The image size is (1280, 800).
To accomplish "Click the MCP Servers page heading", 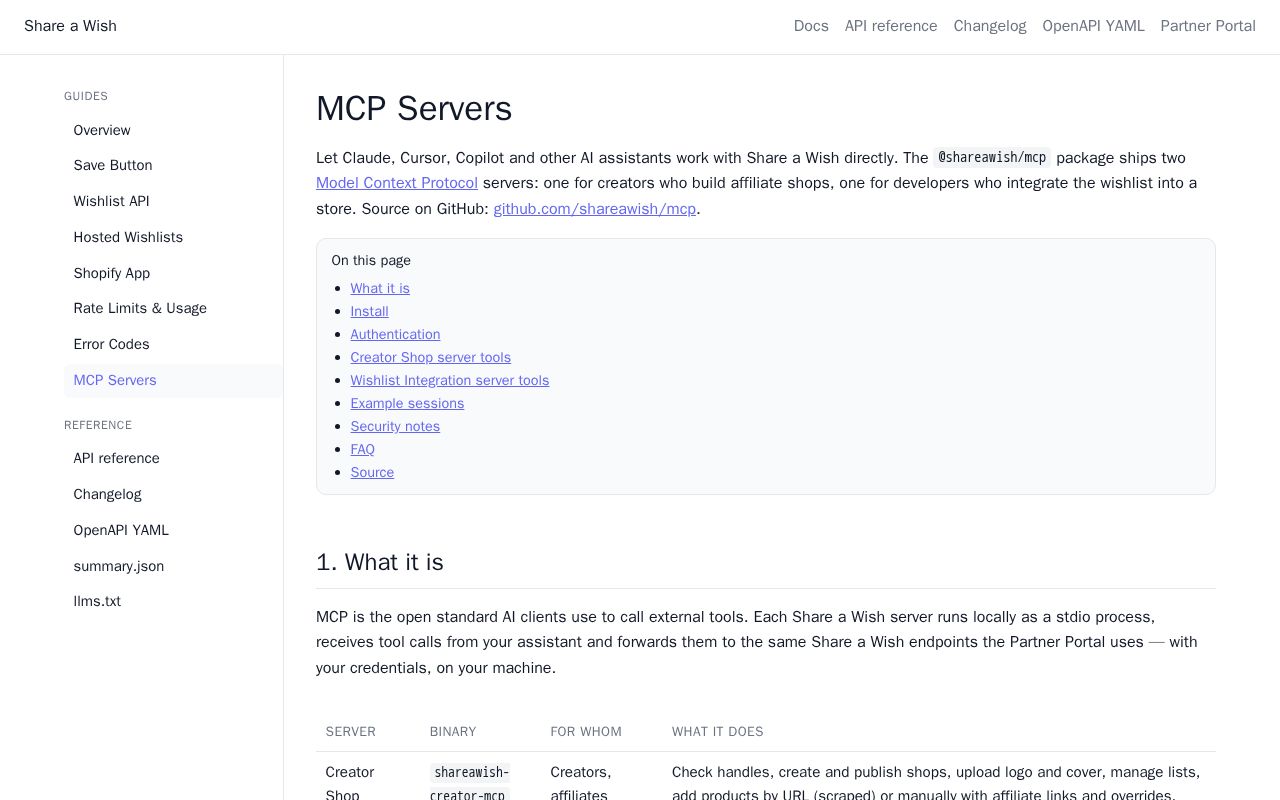I will pyautogui.click(x=414, y=109).
